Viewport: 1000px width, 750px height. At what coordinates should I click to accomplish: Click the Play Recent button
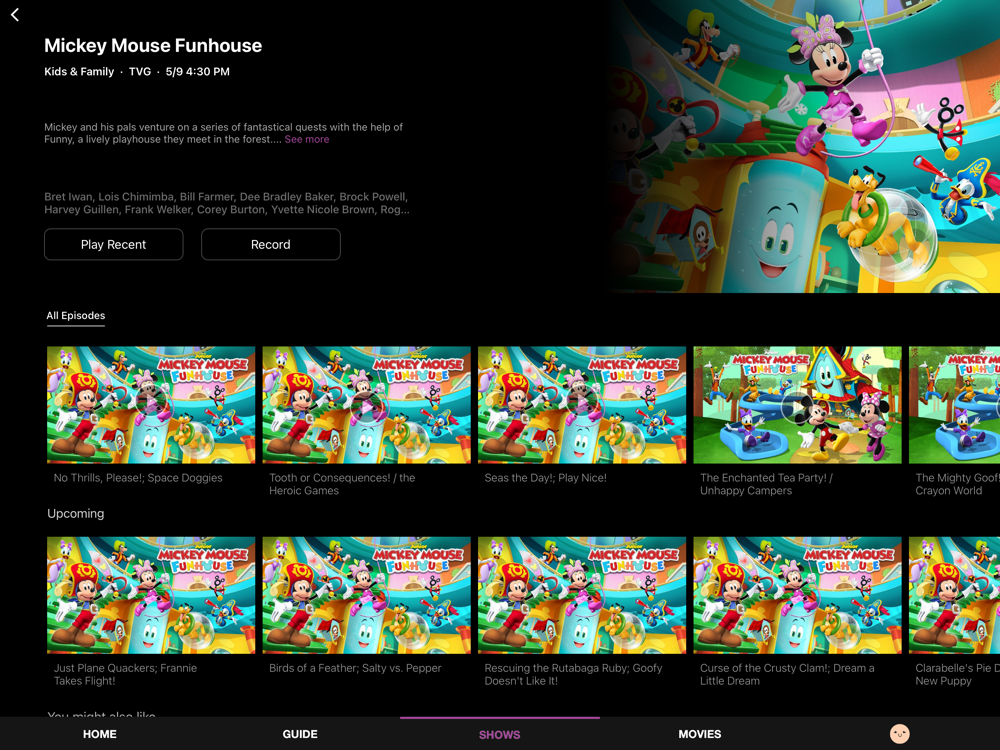(114, 244)
